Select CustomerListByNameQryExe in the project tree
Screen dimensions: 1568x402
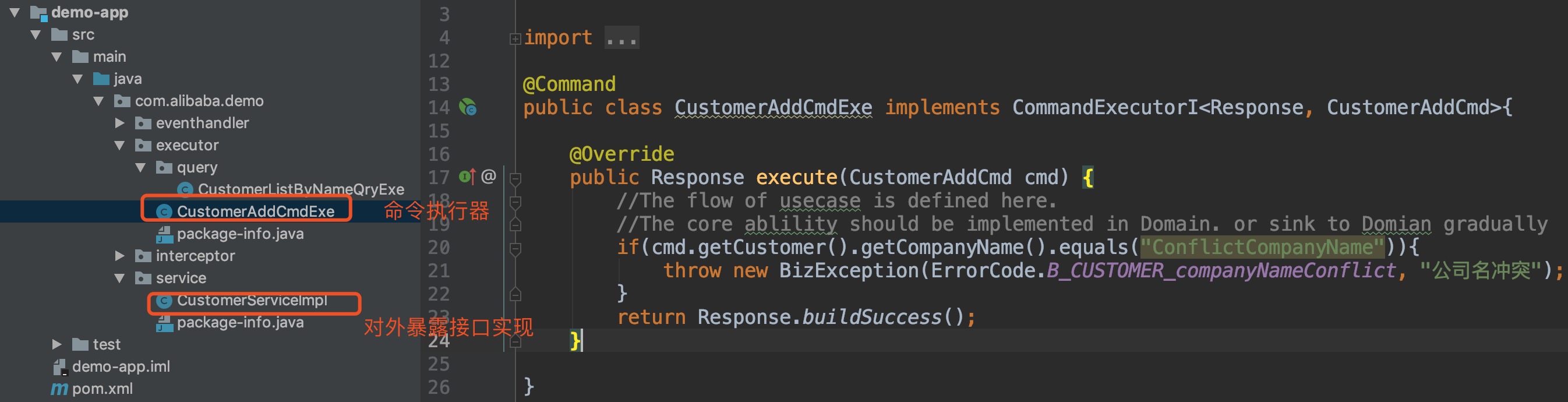tap(301, 189)
